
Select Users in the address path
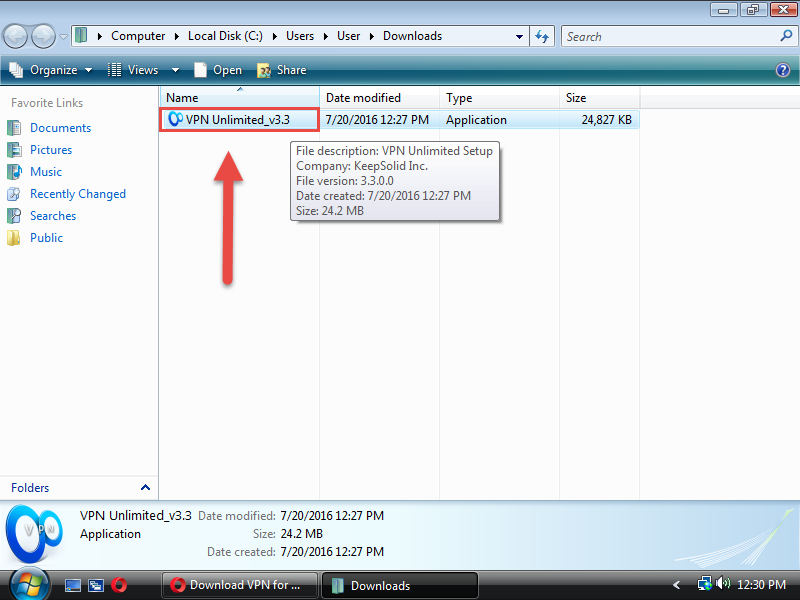tap(299, 36)
